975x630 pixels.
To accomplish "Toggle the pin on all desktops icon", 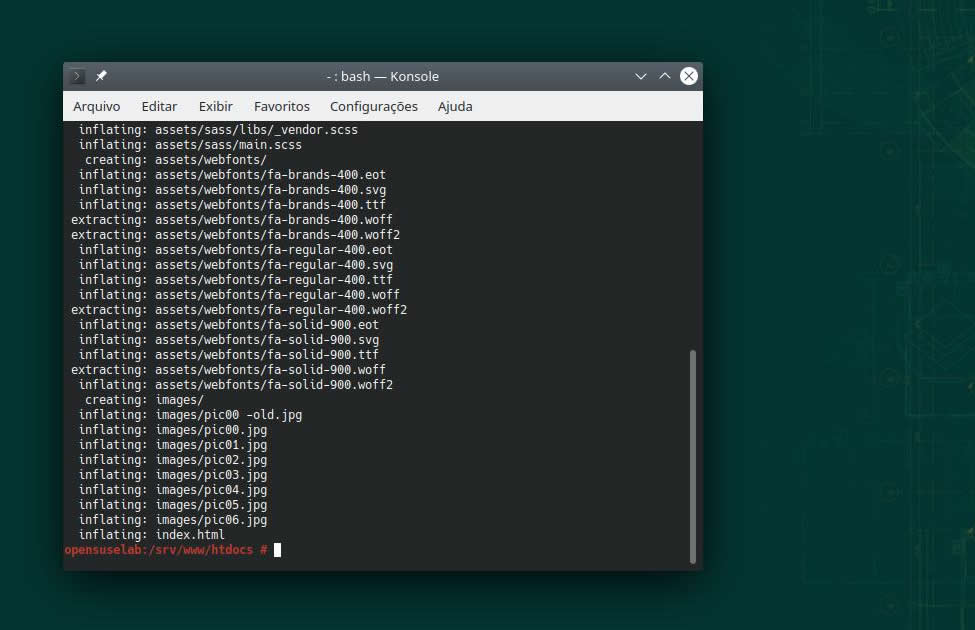I will coord(101,76).
